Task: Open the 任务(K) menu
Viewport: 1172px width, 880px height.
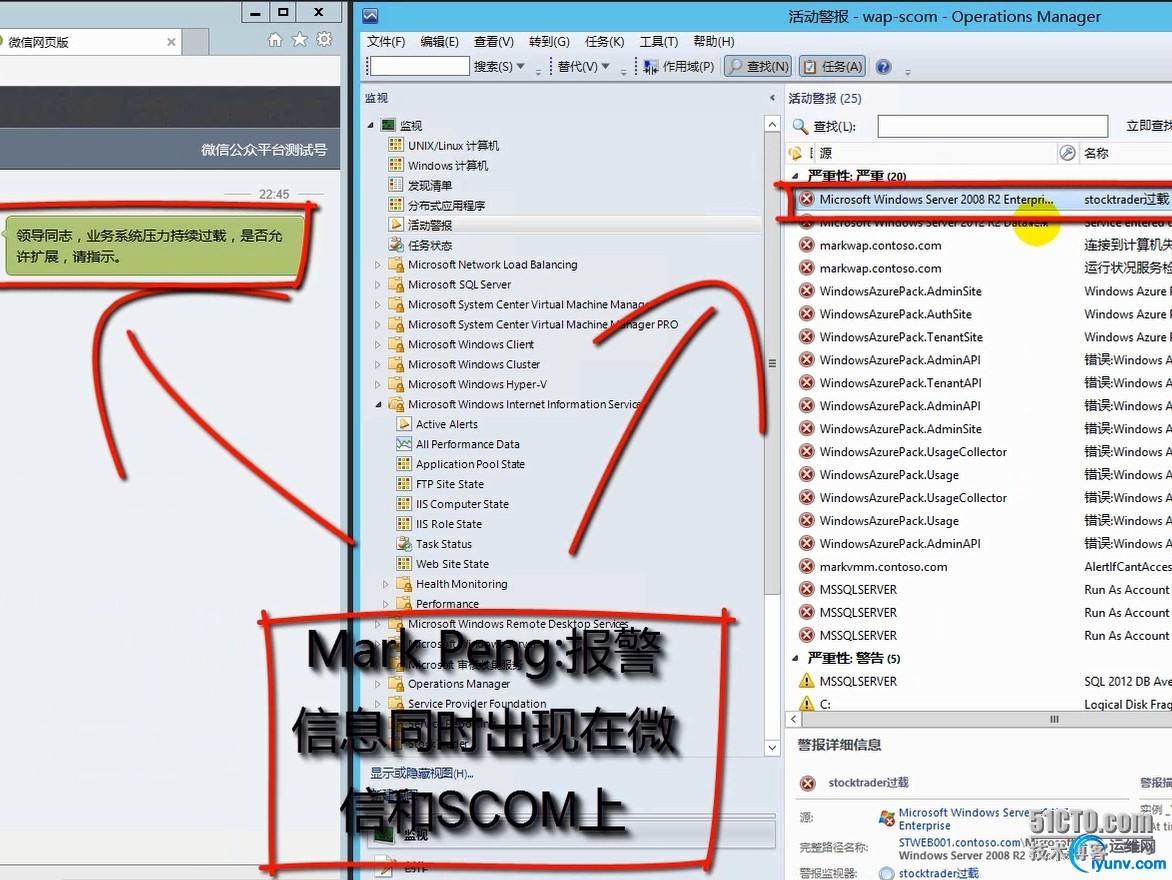Action: coord(604,42)
